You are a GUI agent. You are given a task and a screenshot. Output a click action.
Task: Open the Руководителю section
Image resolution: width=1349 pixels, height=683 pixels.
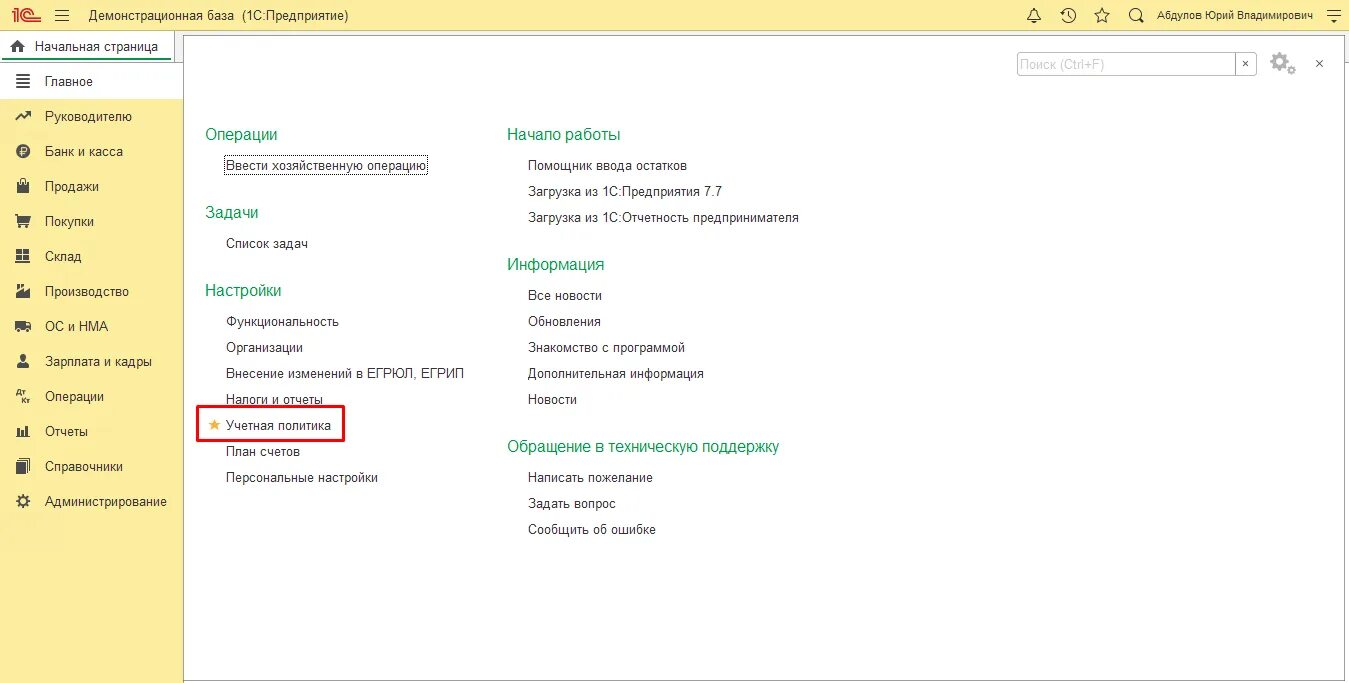[x=92, y=117]
